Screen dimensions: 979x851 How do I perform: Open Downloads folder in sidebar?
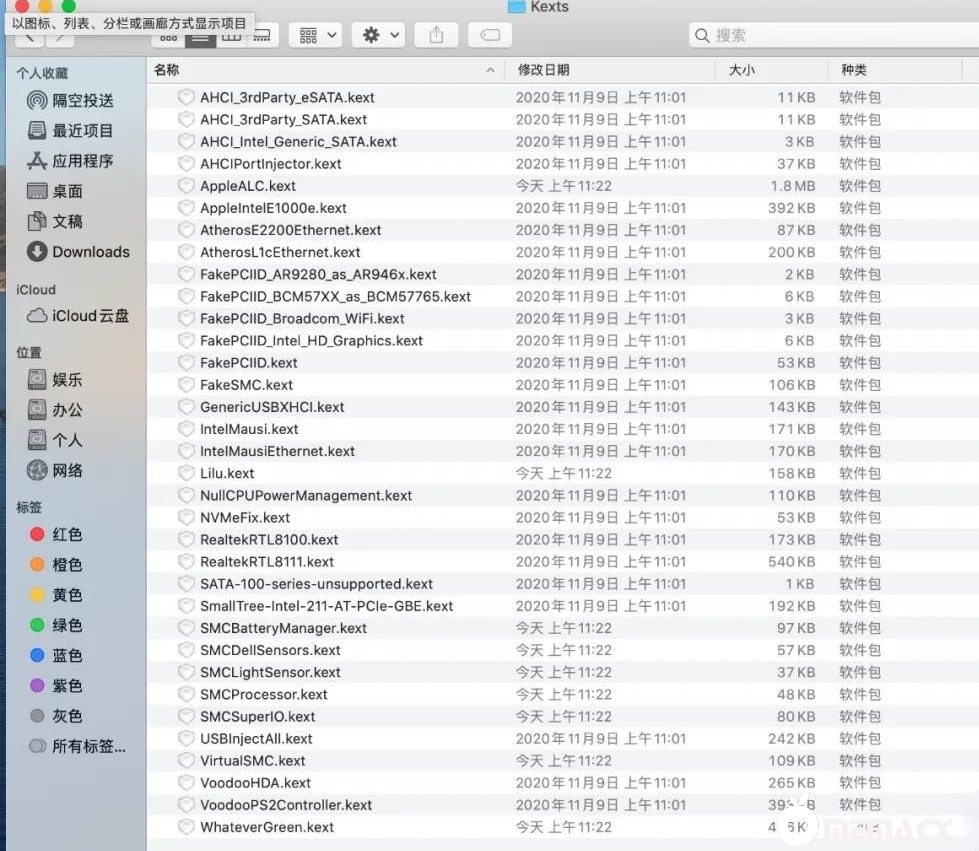click(90, 252)
